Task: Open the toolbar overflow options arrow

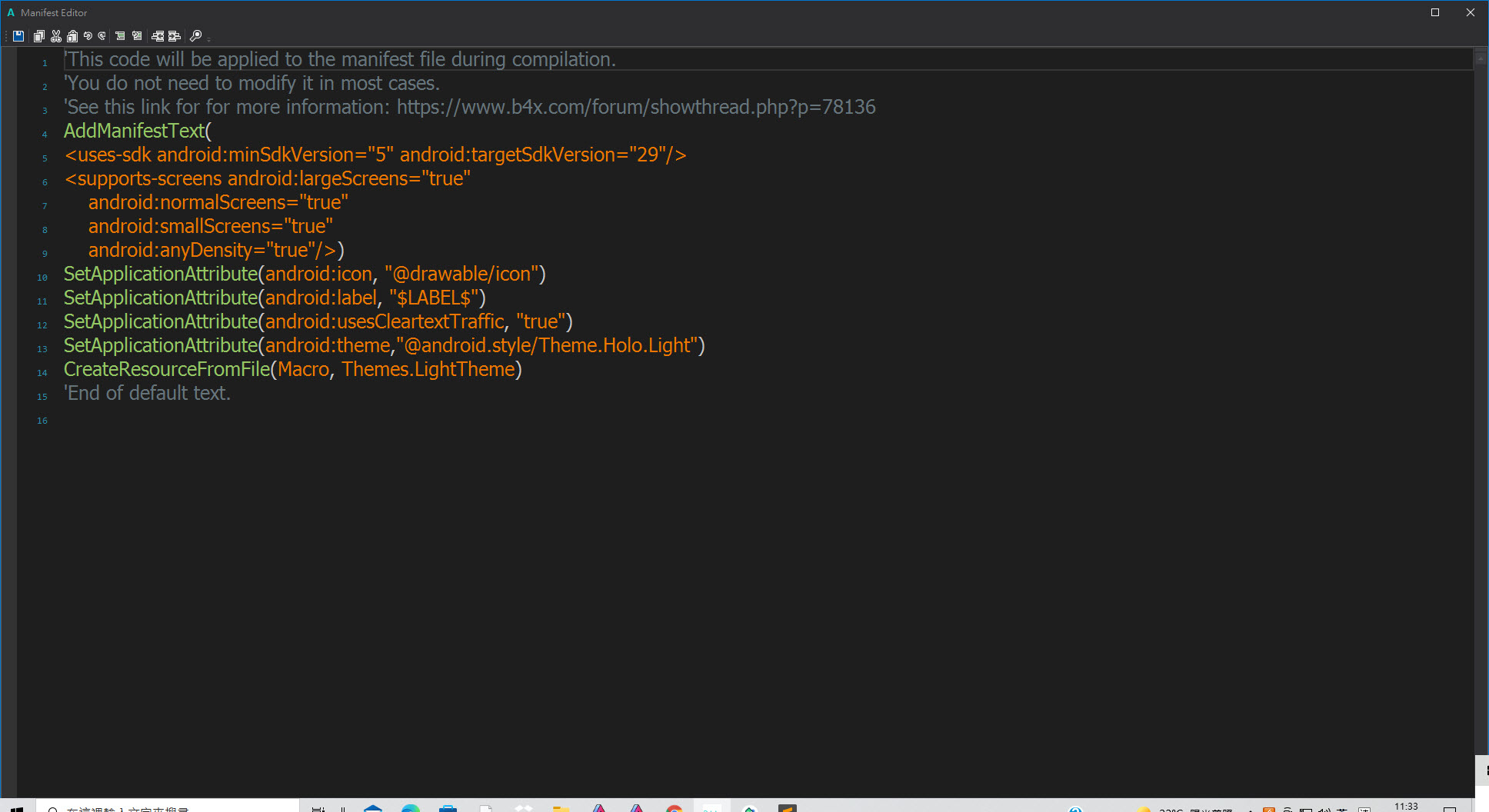Action: (x=208, y=38)
